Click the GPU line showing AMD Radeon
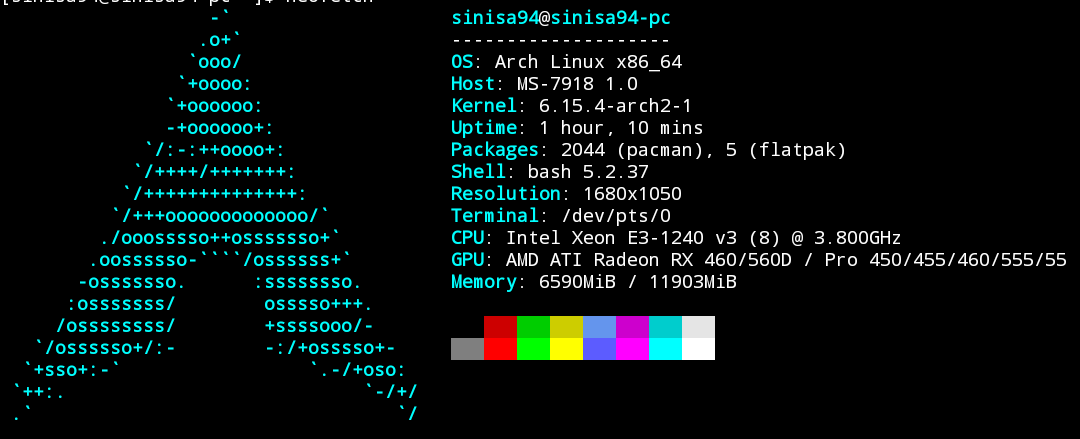Image resolution: width=1080 pixels, height=439 pixels. (759, 260)
